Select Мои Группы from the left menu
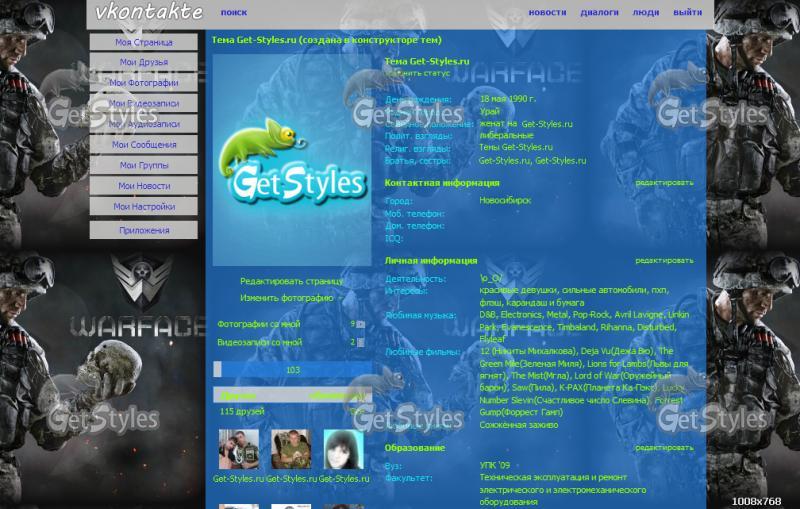The image size is (800, 509). [x=143, y=165]
